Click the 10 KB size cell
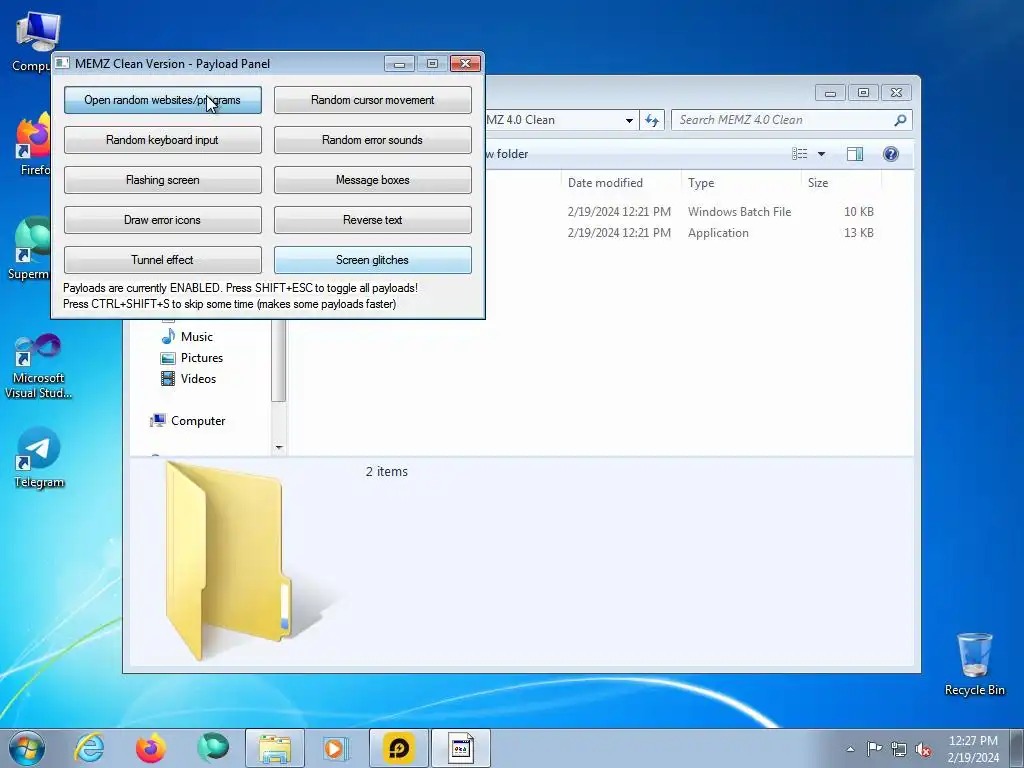This screenshot has height=768, width=1024. (859, 212)
